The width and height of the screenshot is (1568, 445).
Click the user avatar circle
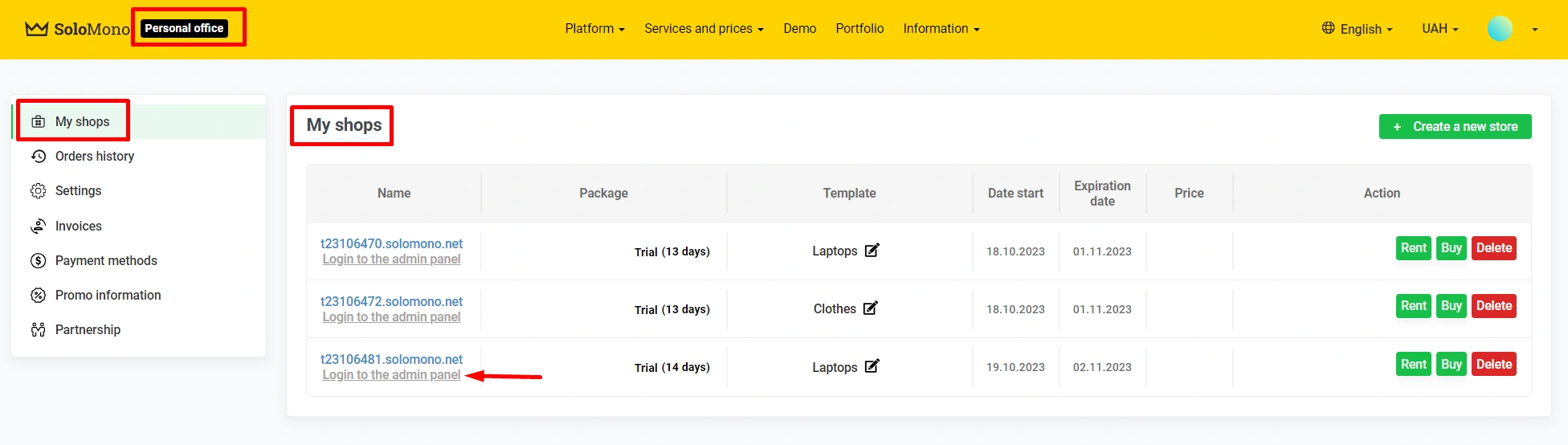click(1499, 29)
